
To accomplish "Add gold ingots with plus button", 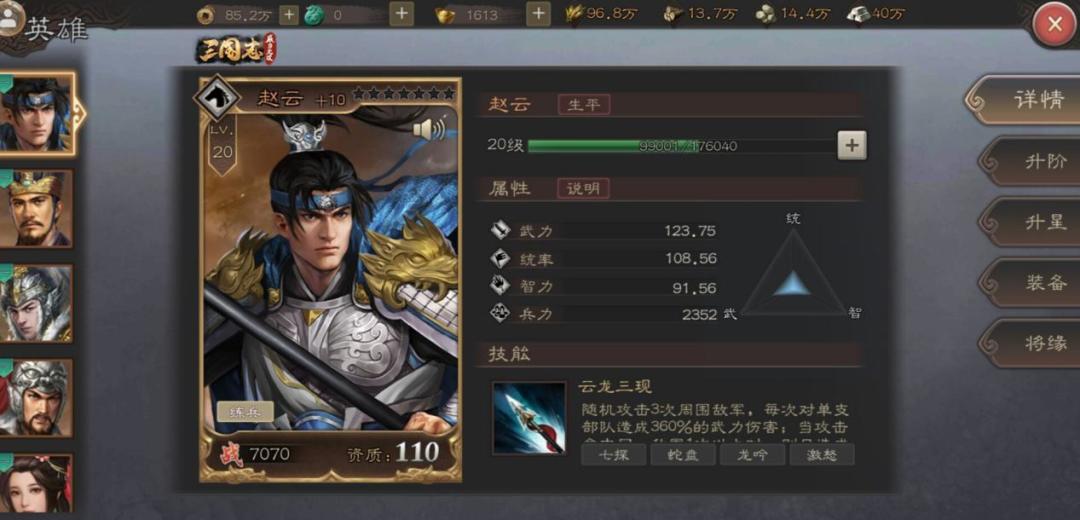I will point(539,13).
